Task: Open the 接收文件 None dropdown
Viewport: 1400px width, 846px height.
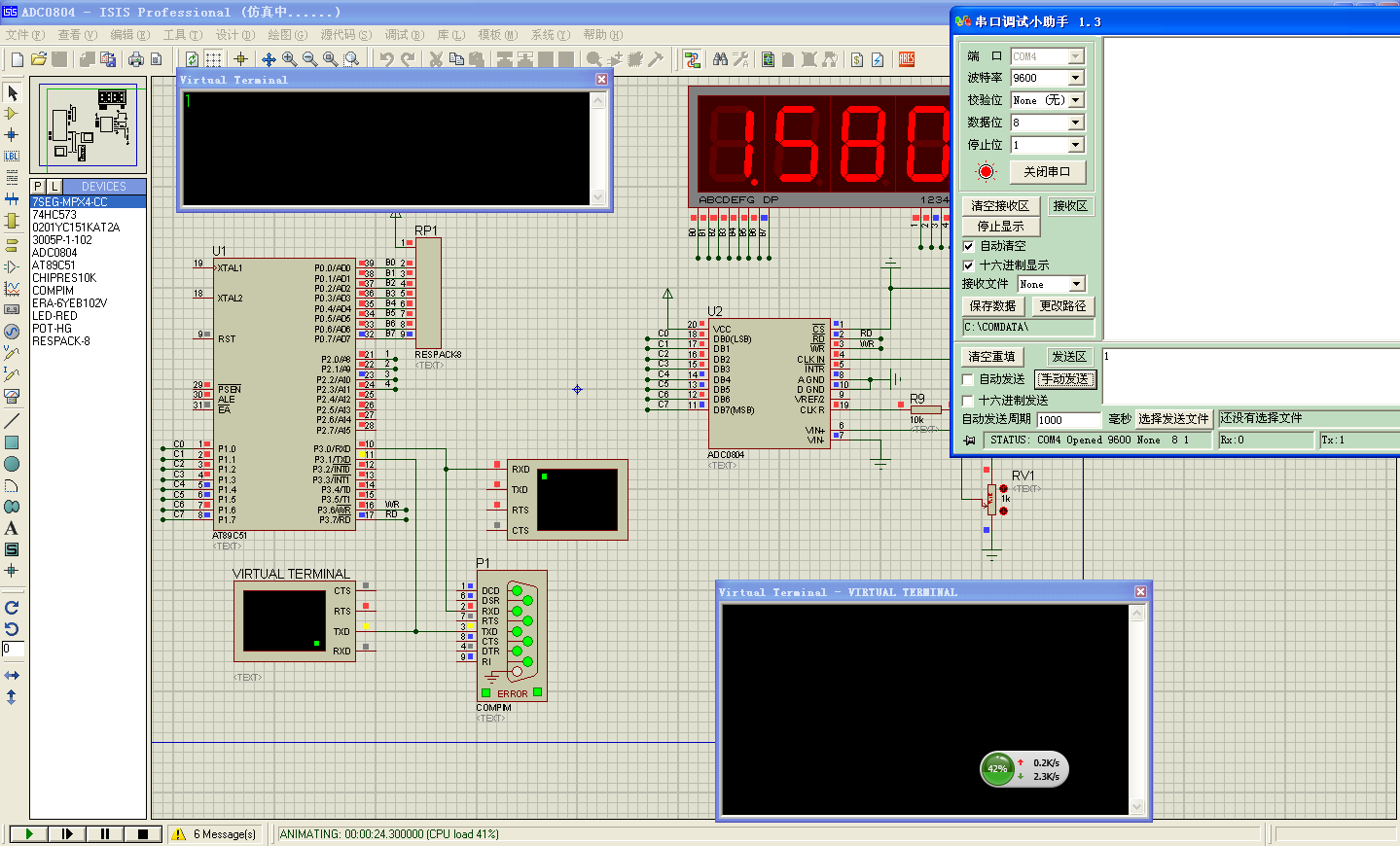Action: (x=1076, y=284)
